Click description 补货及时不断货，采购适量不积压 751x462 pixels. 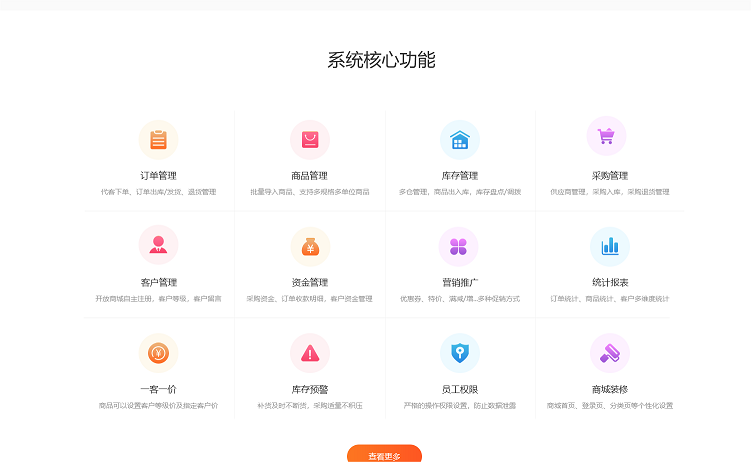(x=310, y=406)
